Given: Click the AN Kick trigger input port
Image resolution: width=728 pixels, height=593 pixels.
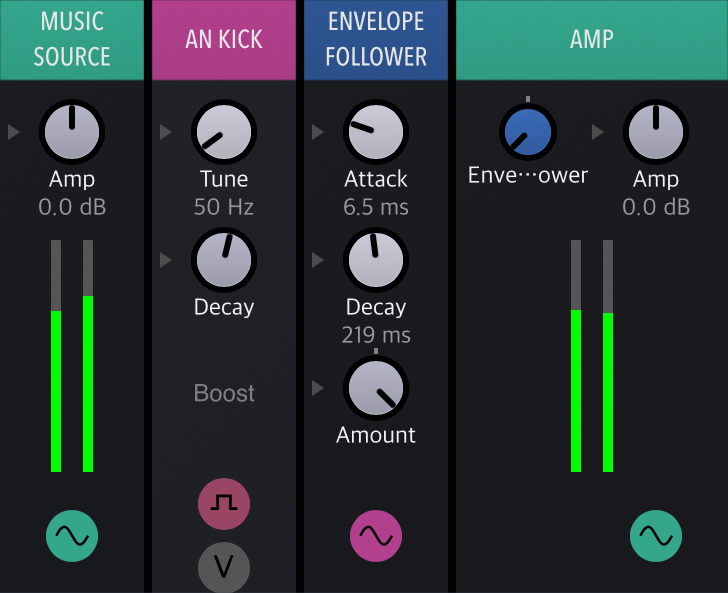Looking at the screenshot, I should tap(224, 504).
